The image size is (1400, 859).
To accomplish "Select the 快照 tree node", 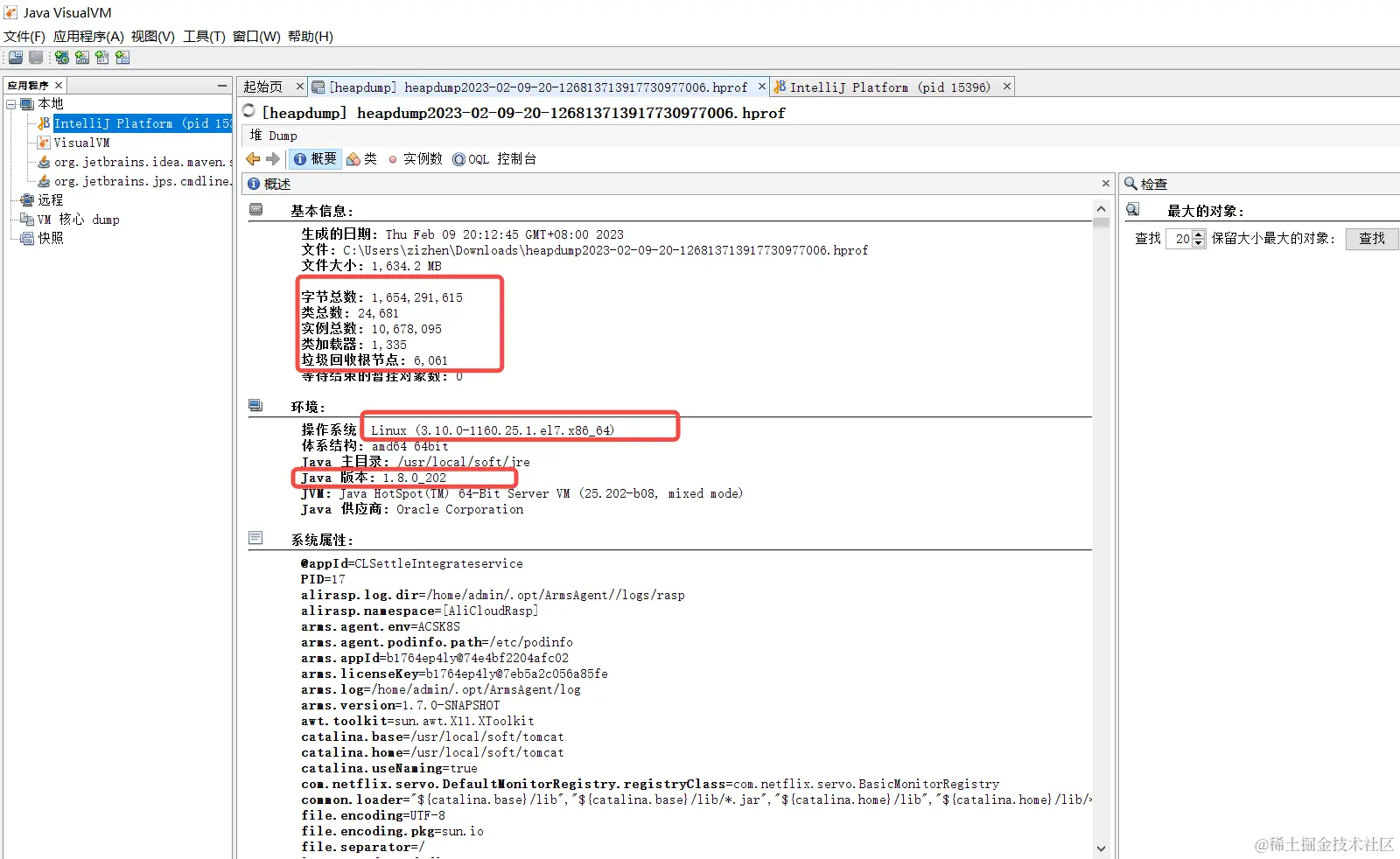I will click(x=51, y=238).
